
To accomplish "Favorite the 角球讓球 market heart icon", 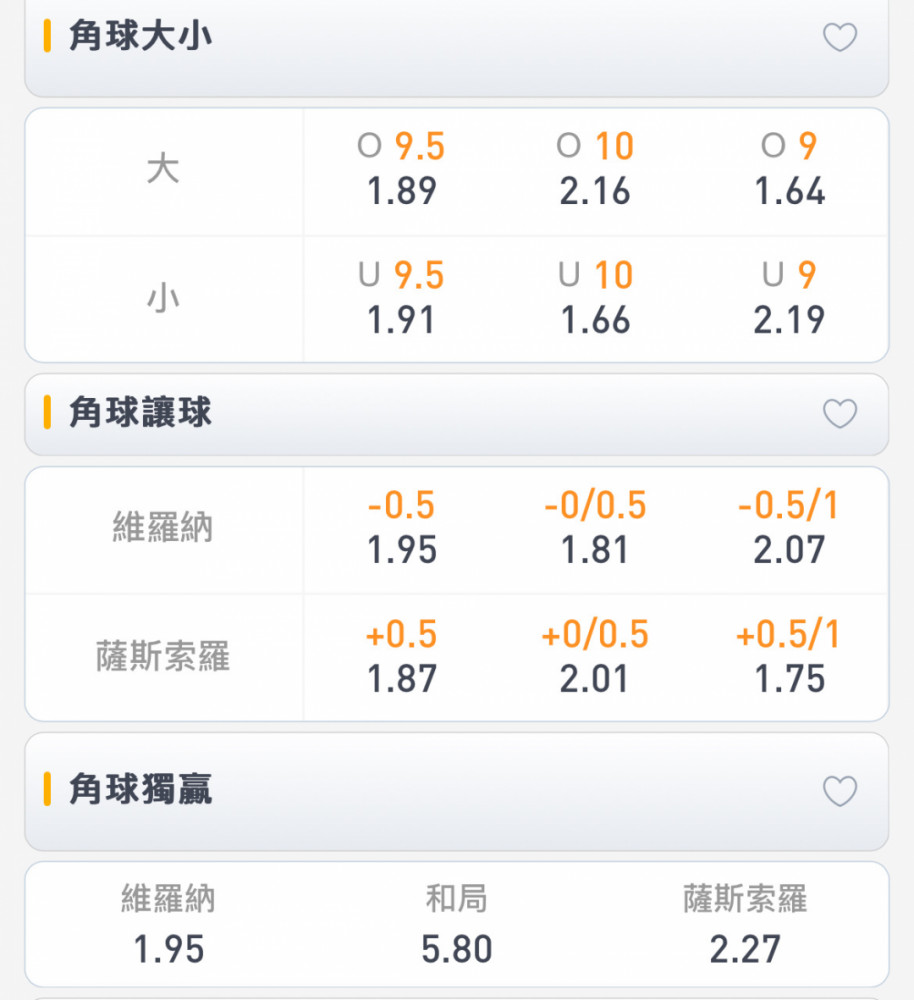I will pos(839,413).
